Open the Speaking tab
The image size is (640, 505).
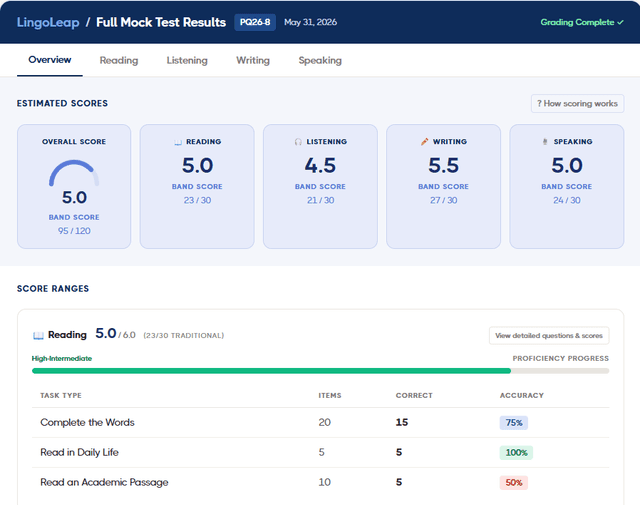320,60
